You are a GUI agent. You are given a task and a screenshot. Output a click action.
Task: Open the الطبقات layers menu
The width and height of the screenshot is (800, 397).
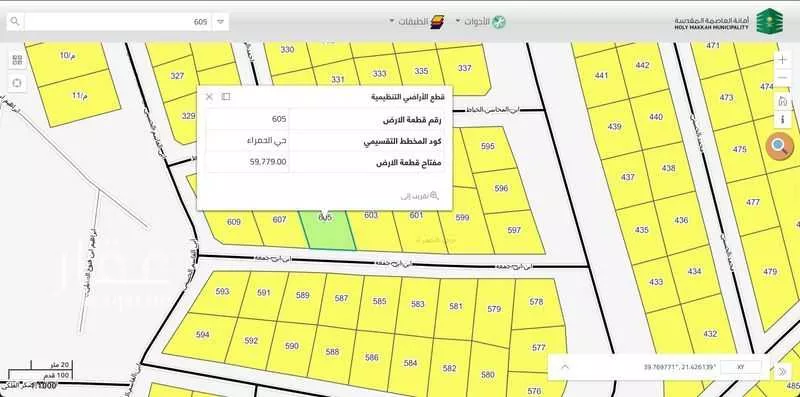click(x=417, y=22)
